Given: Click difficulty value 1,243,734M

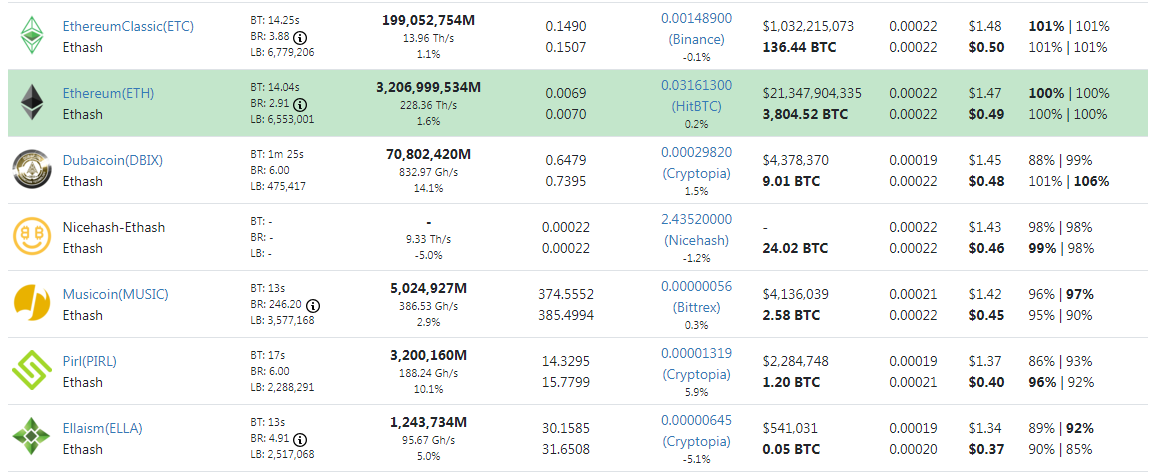Looking at the screenshot, I should pyautogui.click(x=429, y=422).
